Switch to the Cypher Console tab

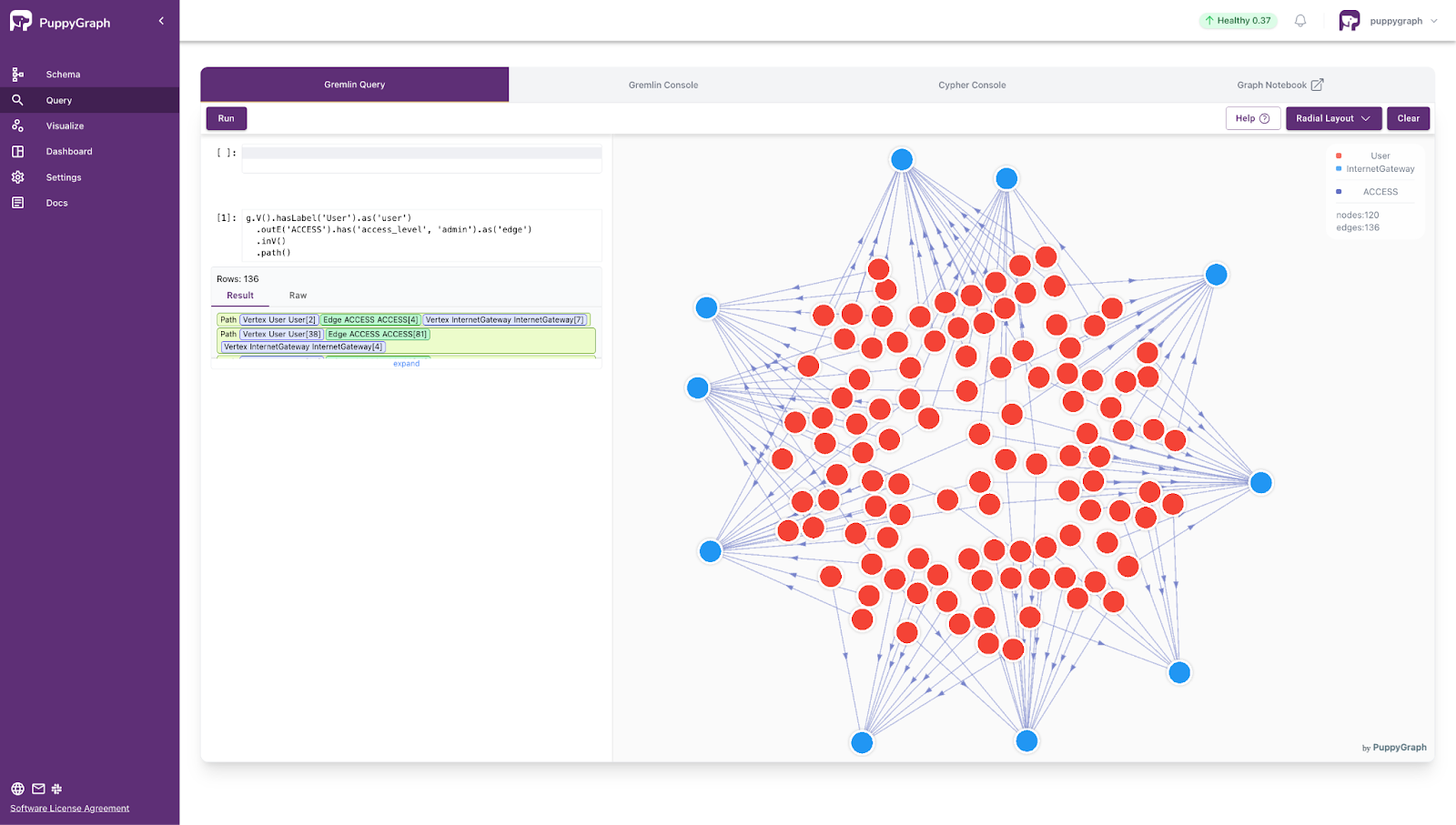pyautogui.click(x=972, y=85)
